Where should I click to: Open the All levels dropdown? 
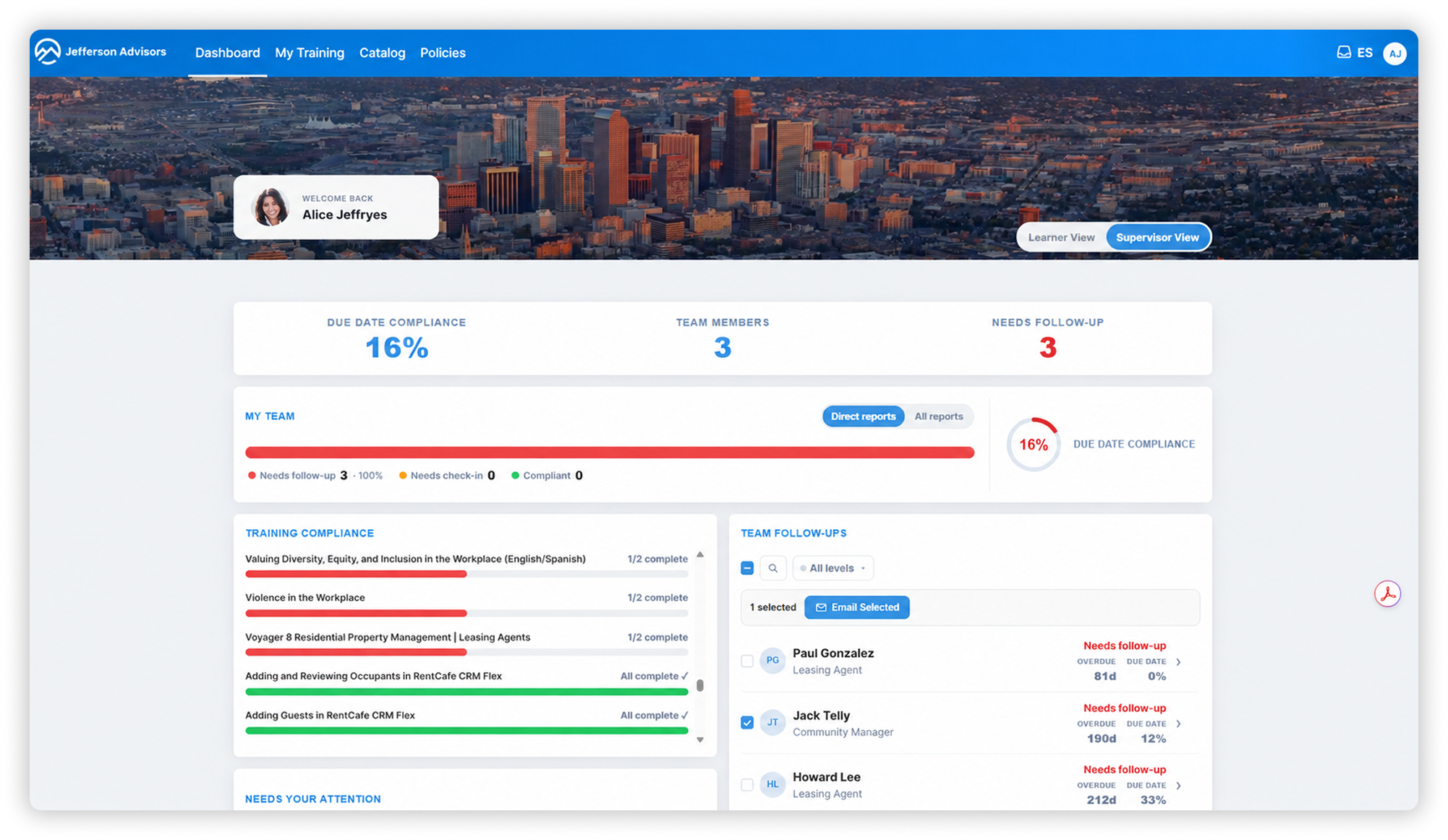click(832, 568)
